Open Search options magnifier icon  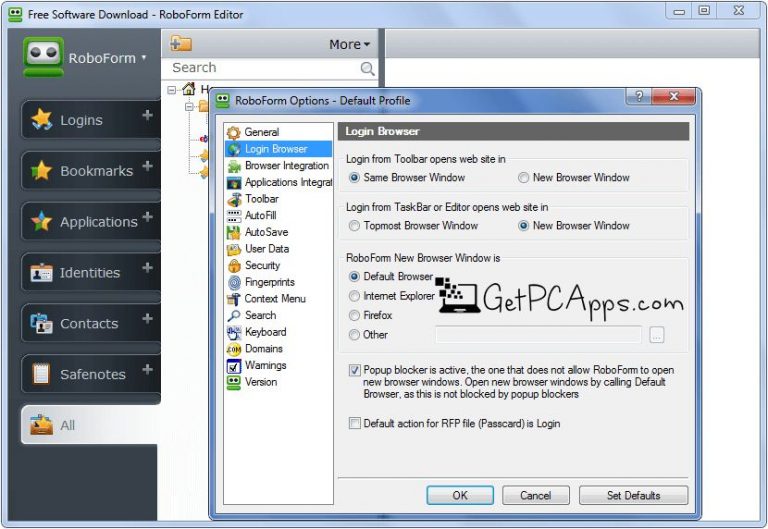pos(234,316)
